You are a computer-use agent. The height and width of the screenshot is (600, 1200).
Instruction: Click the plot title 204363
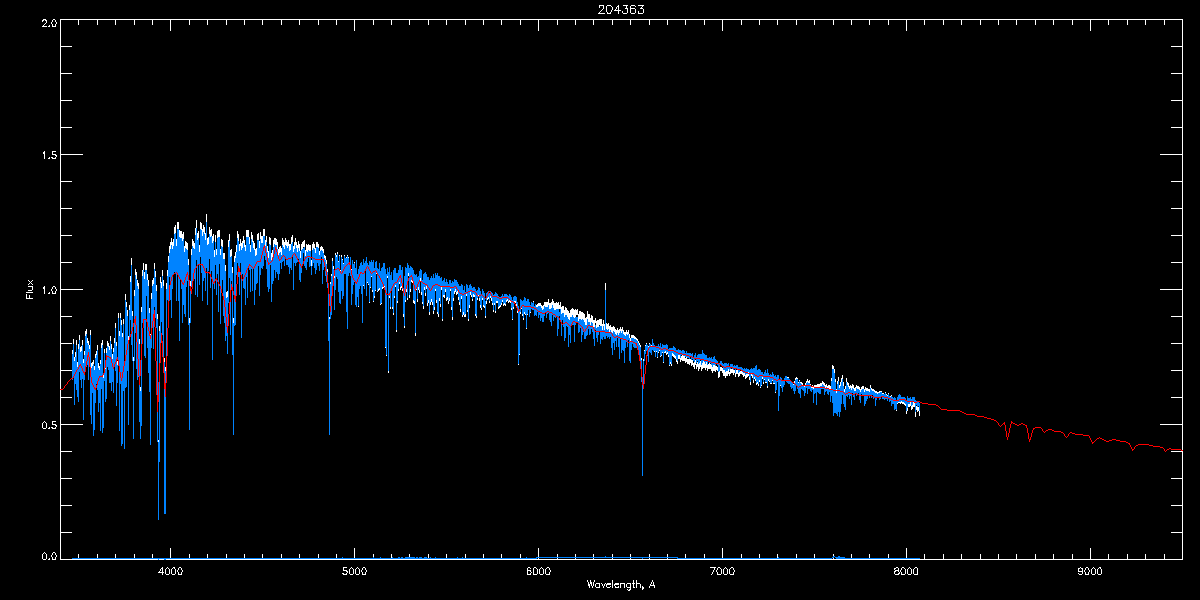621,9
